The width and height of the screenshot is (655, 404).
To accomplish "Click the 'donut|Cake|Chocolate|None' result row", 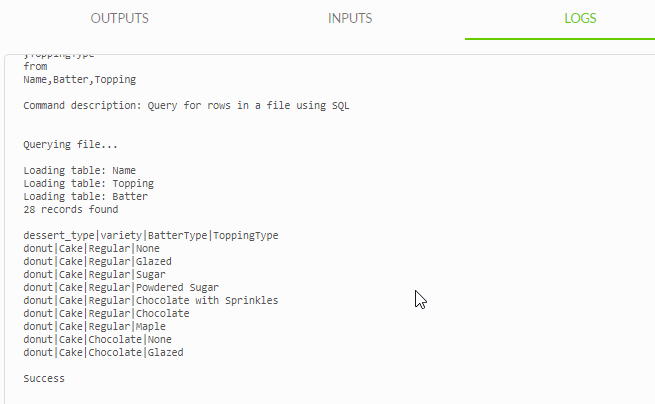I will point(97,339).
